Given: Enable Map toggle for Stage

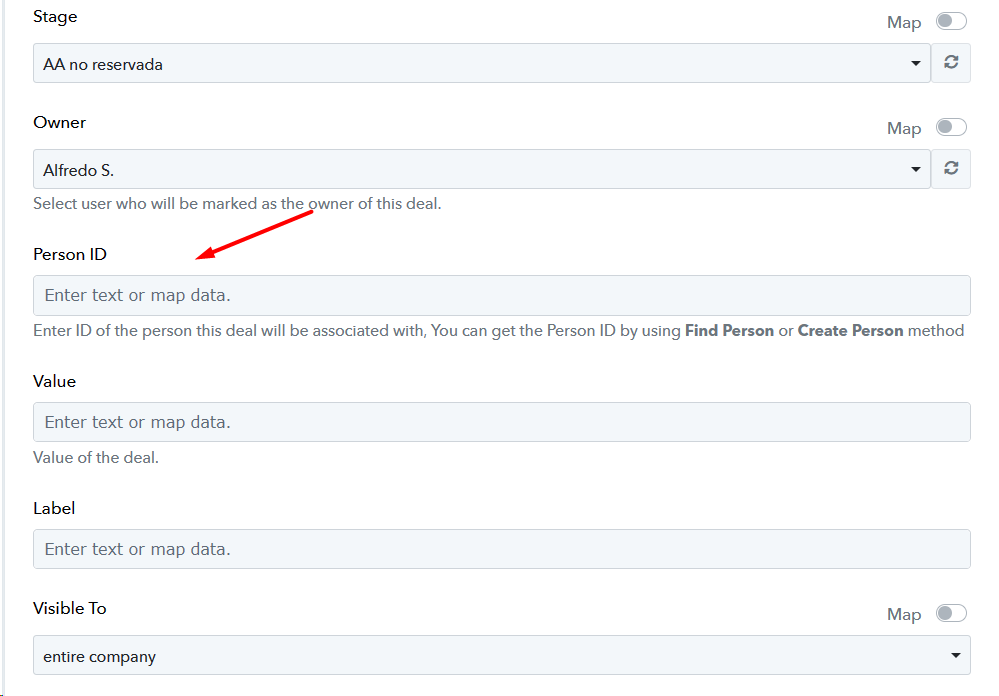Looking at the screenshot, I should pos(951,21).
